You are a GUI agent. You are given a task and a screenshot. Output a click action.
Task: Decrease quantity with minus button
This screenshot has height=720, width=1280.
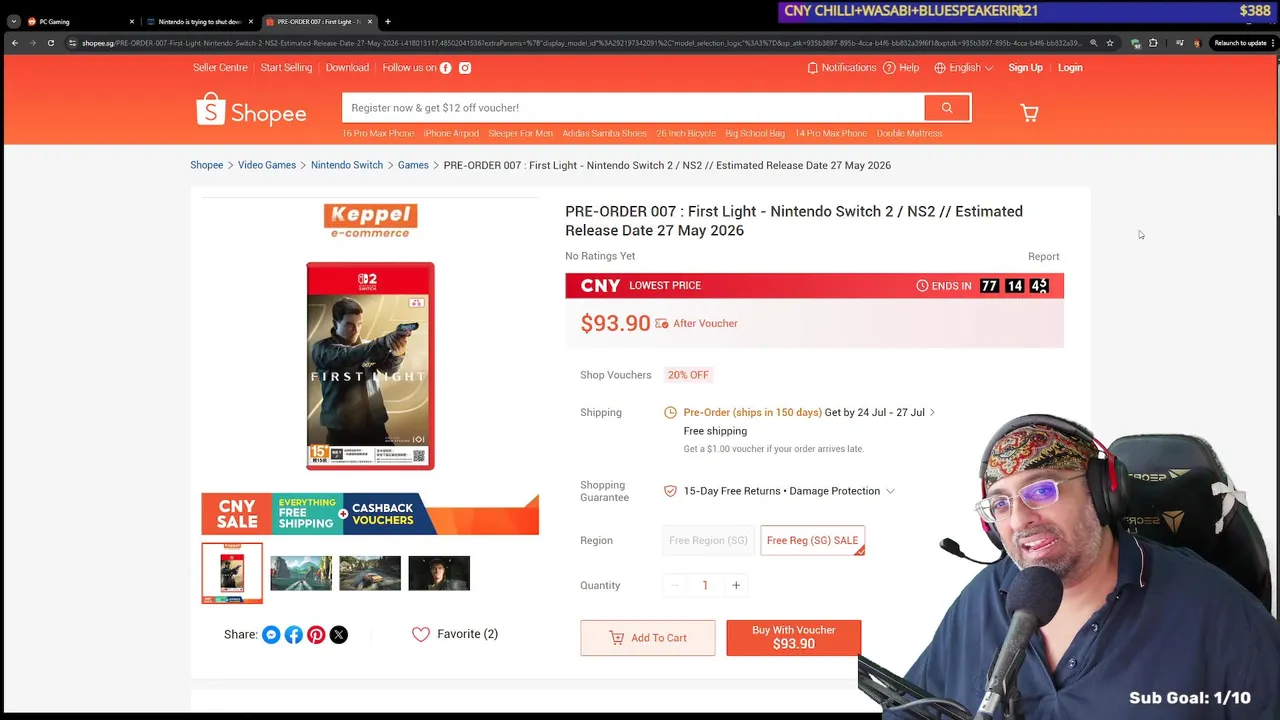[x=674, y=585]
